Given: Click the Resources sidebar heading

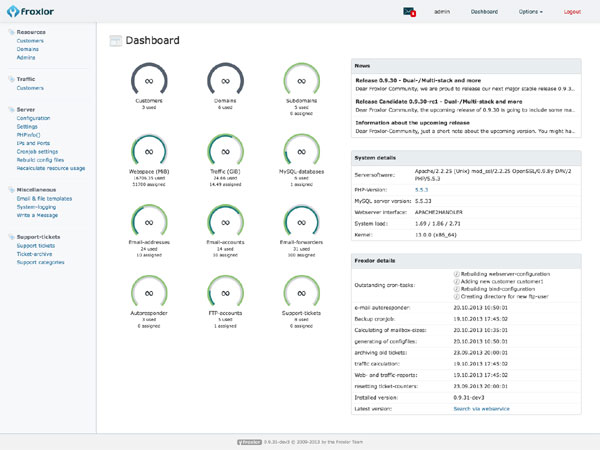Looking at the screenshot, I should (x=31, y=32).
